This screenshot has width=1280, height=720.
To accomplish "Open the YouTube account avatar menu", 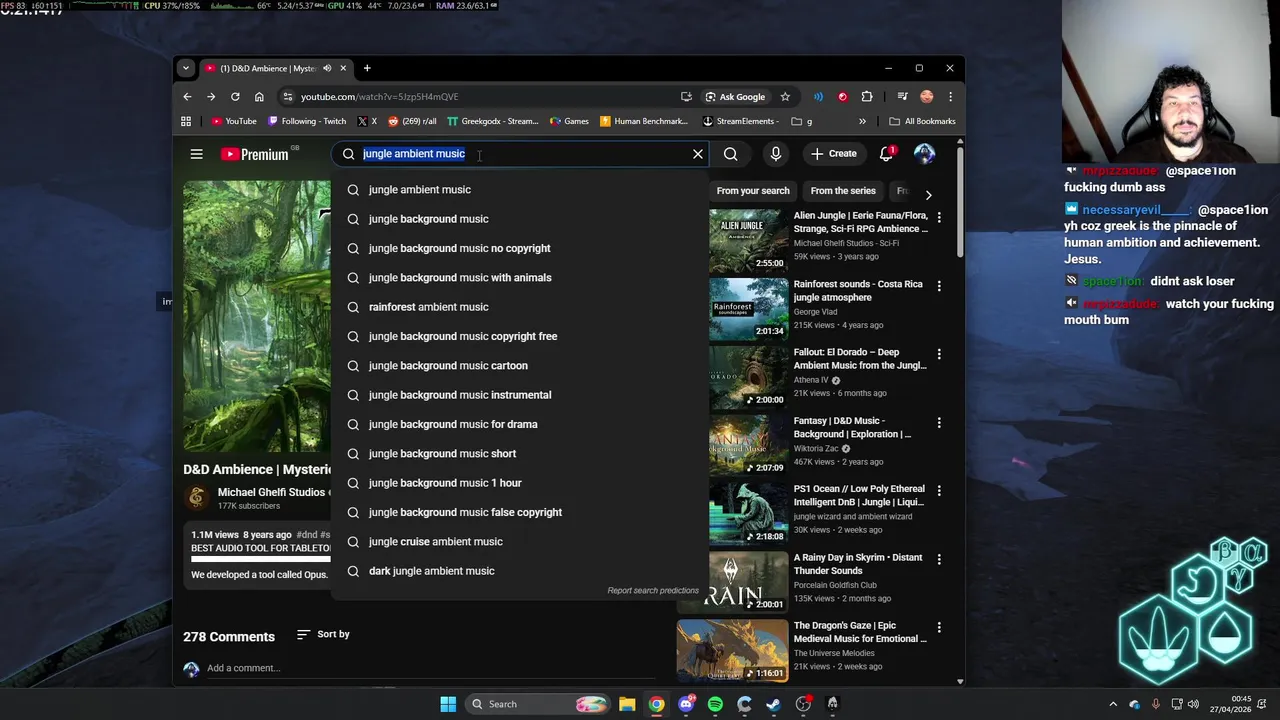I will pyautogui.click(x=924, y=154).
